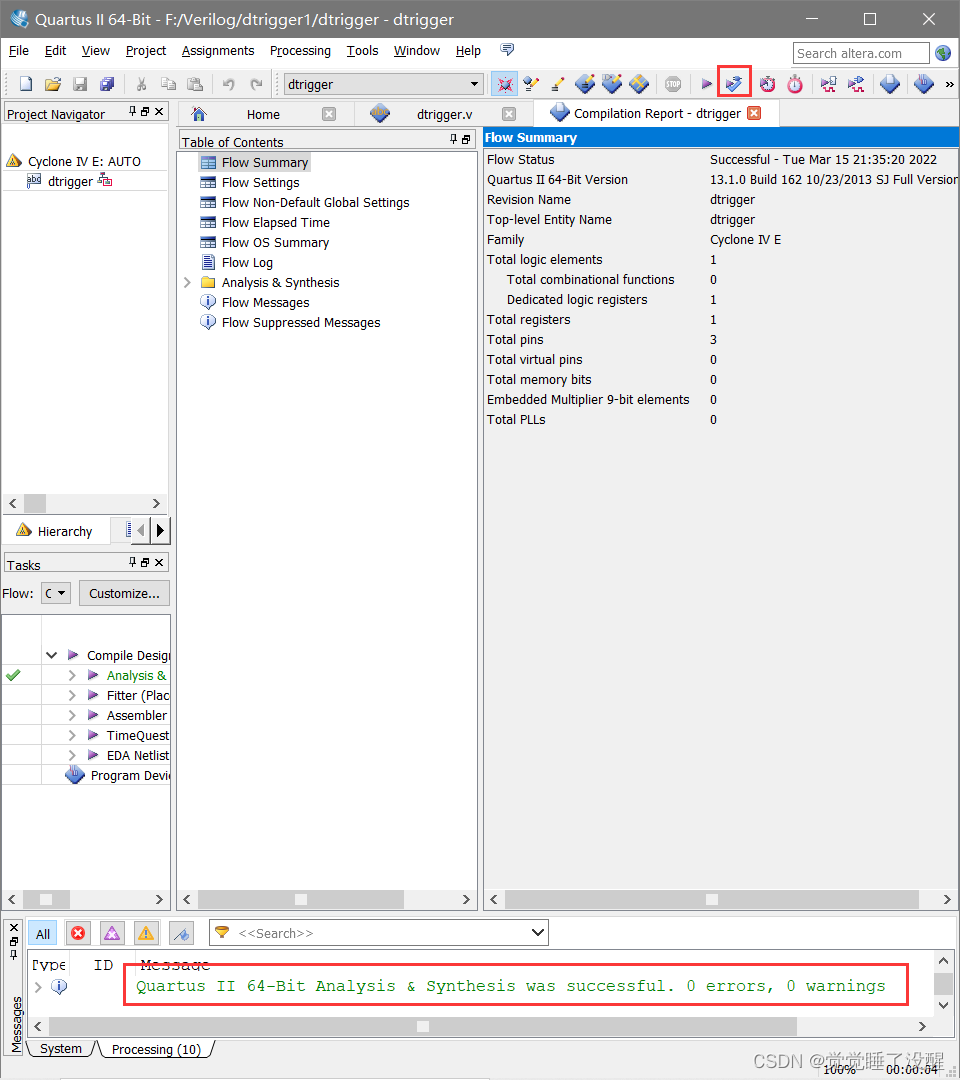Select the dtrigger entity in Project Navigator
The height and width of the screenshot is (1080, 960).
[x=70, y=181]
